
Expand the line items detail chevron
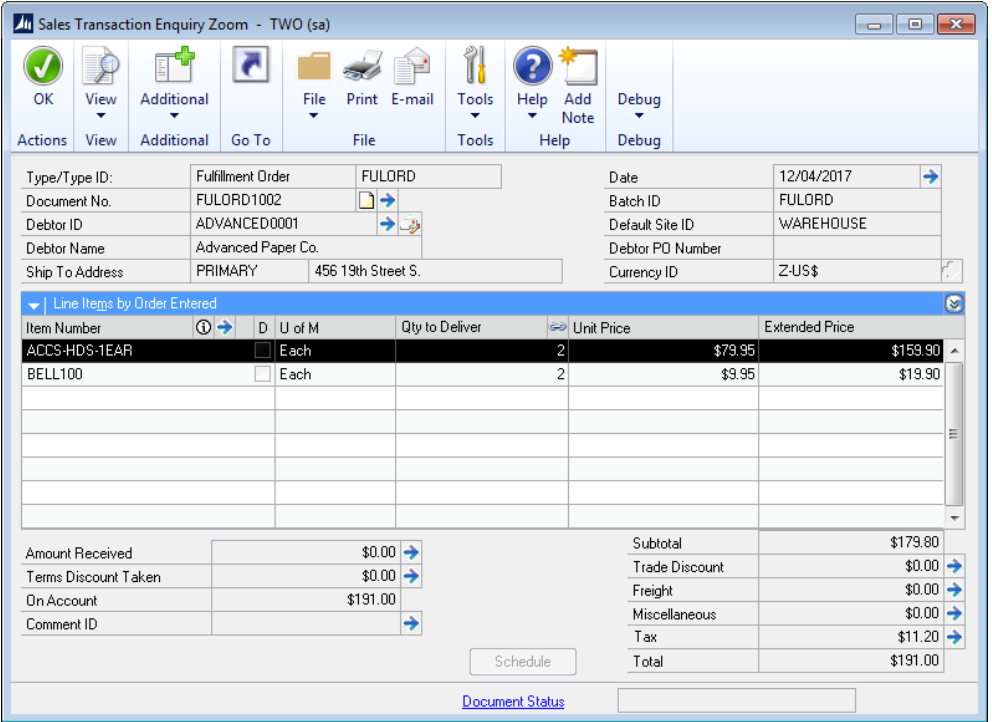954,304
